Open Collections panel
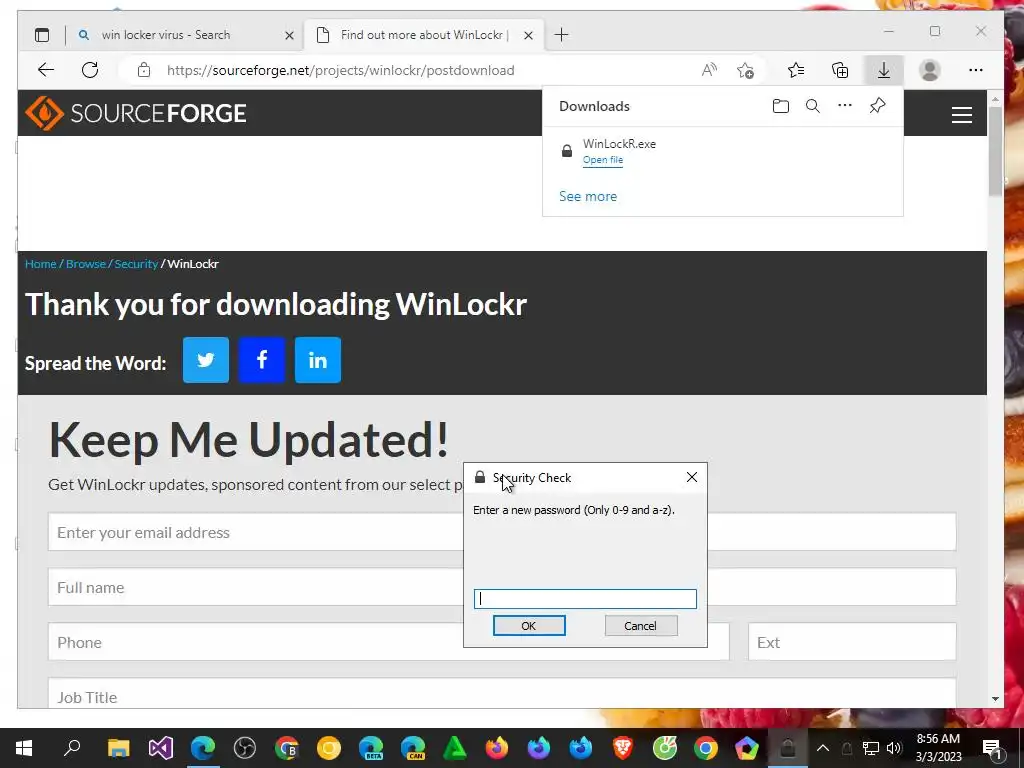This screenshot has height=768, width=1024. (840, 70)
